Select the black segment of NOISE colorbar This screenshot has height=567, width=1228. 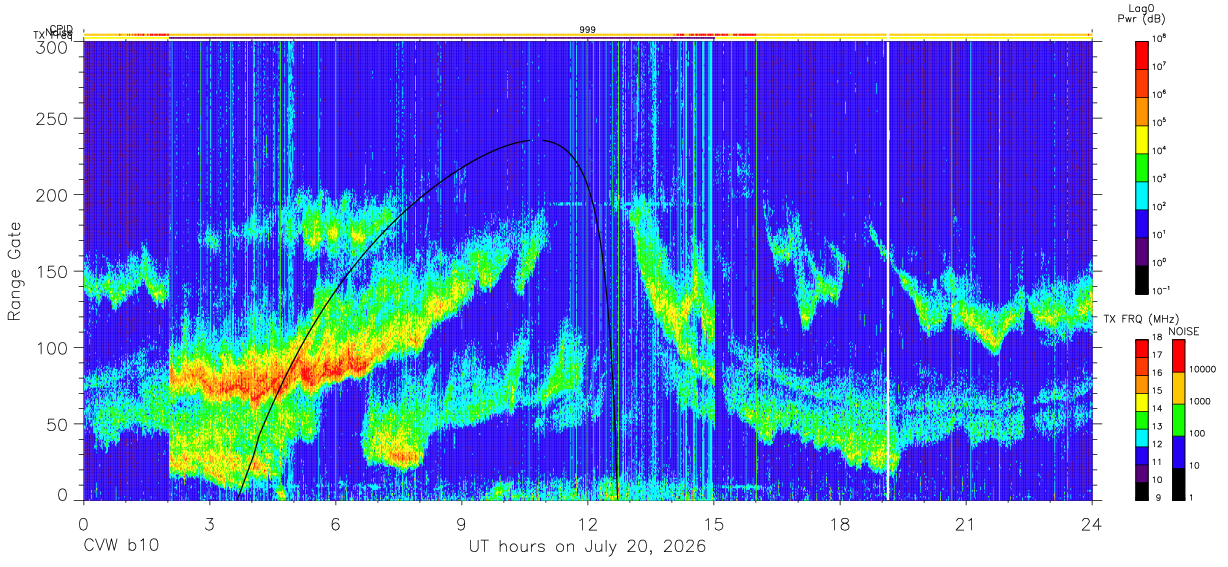coord(1178,483)
